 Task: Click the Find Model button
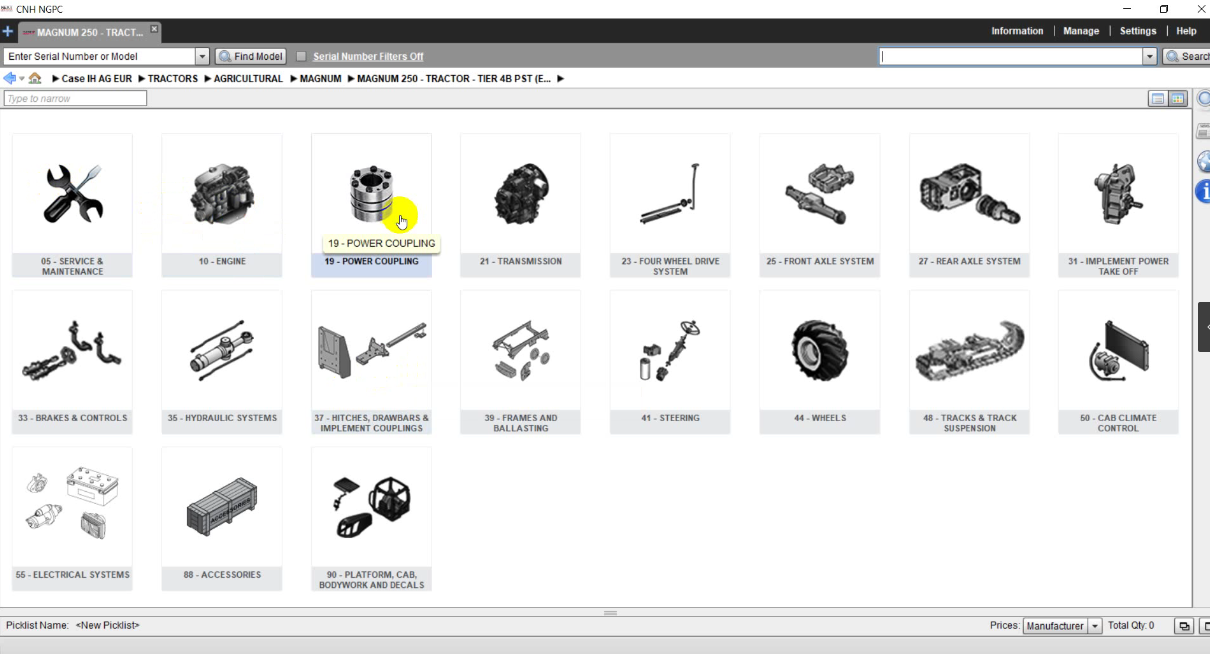point(251,57)
